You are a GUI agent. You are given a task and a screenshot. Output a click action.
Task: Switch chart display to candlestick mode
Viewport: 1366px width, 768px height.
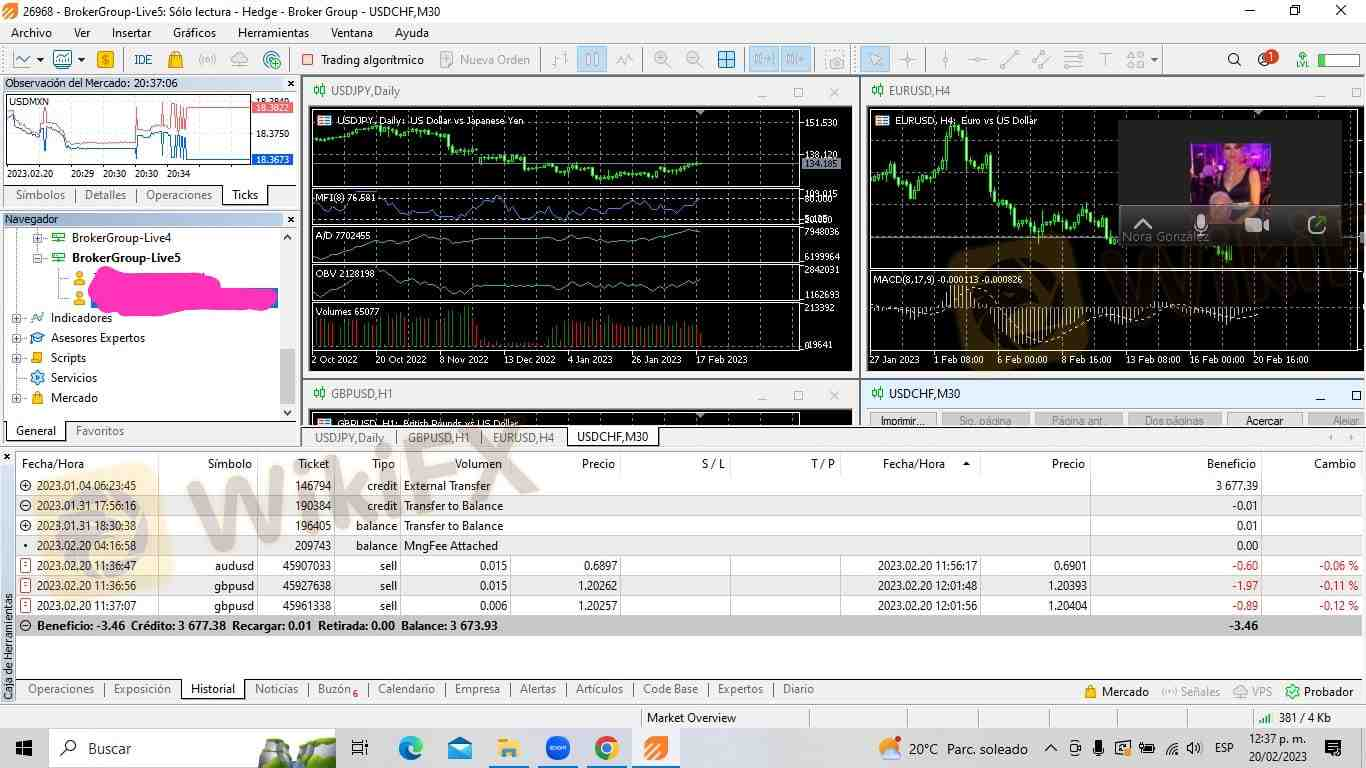(591, 59)
